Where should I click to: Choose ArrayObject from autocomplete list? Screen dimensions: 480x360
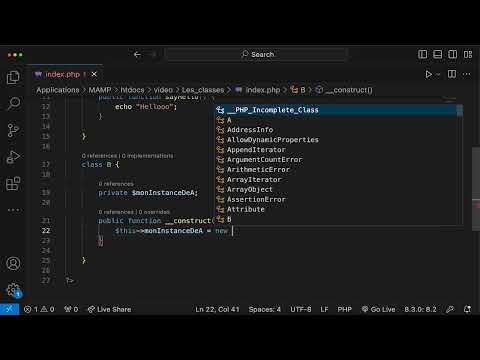[336, 190]
